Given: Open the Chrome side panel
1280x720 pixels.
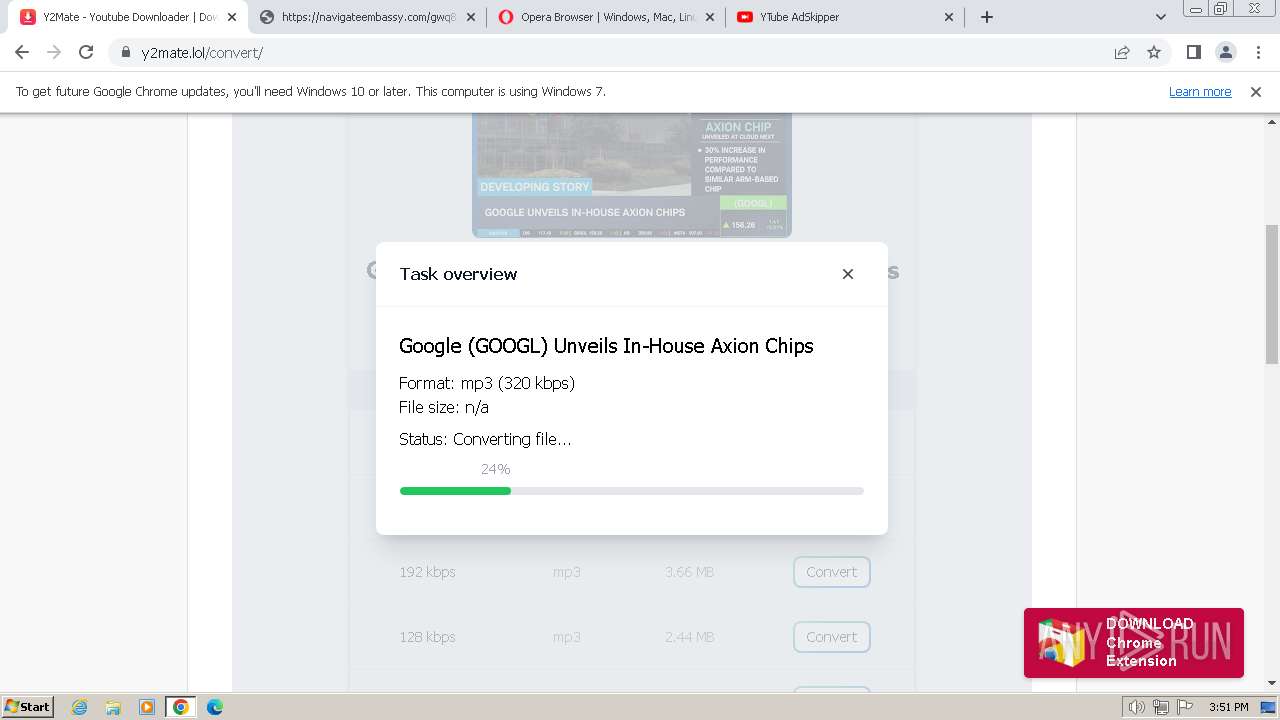Looking at the screenshot, I should pyautogui.click(x=1193, y=53).
